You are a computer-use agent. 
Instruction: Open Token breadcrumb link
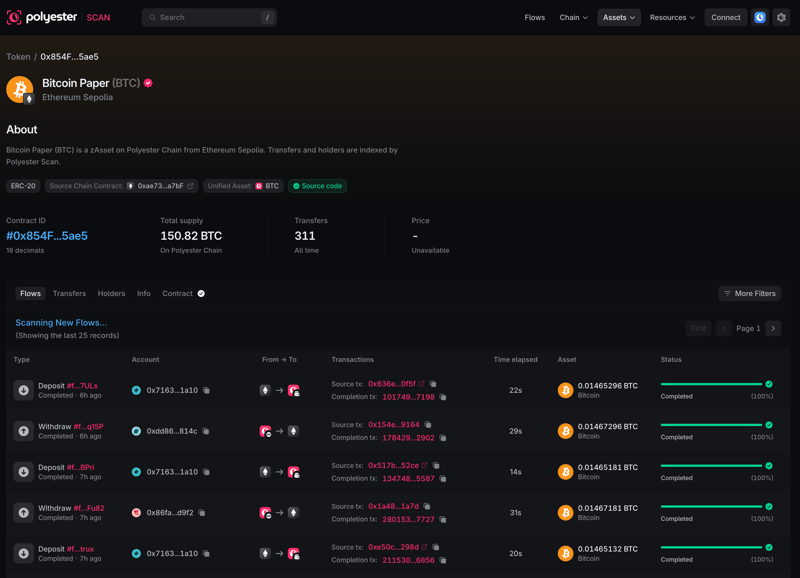(x=18, y=57)
